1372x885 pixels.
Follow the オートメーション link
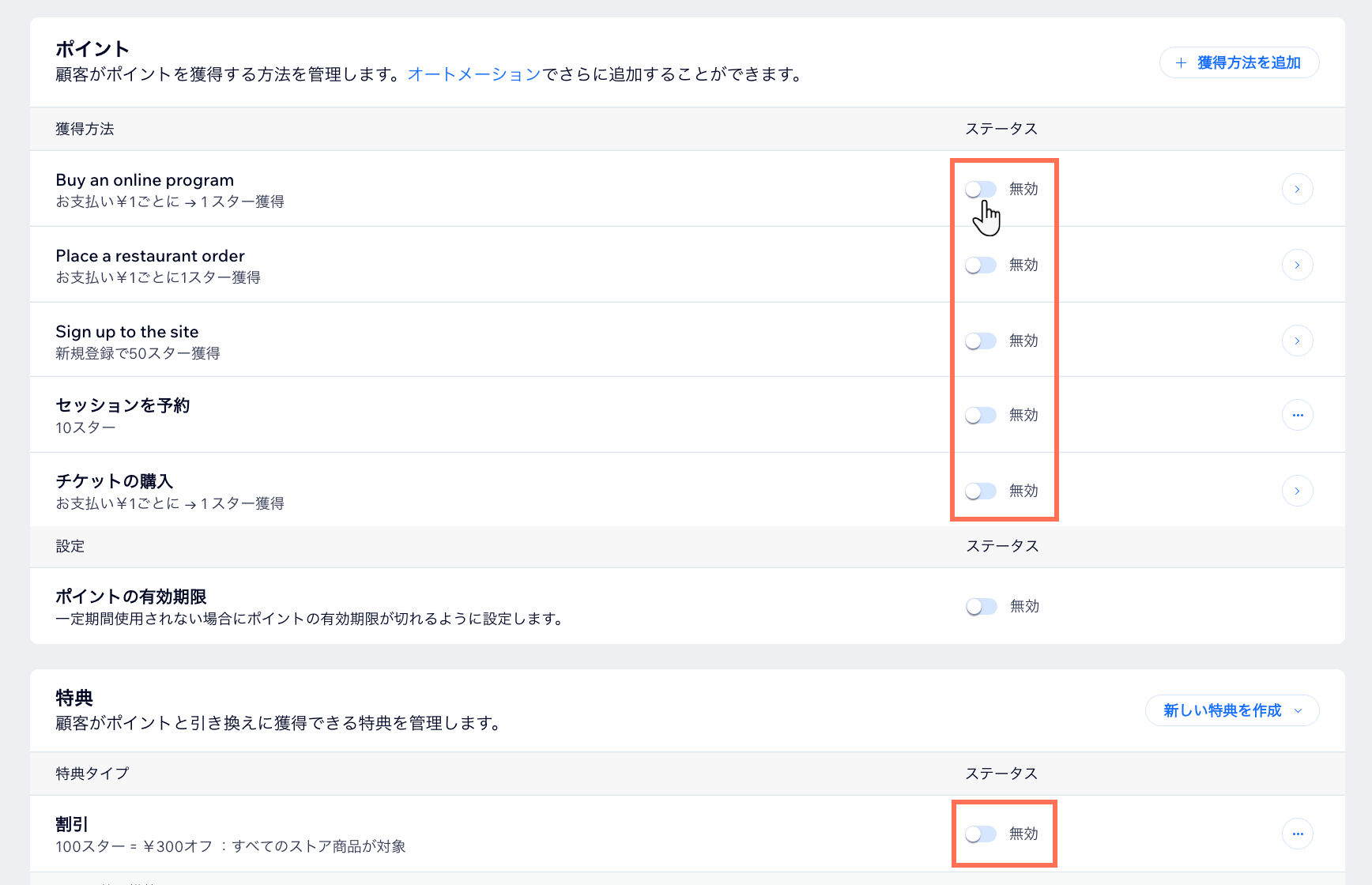coord(474,74)
